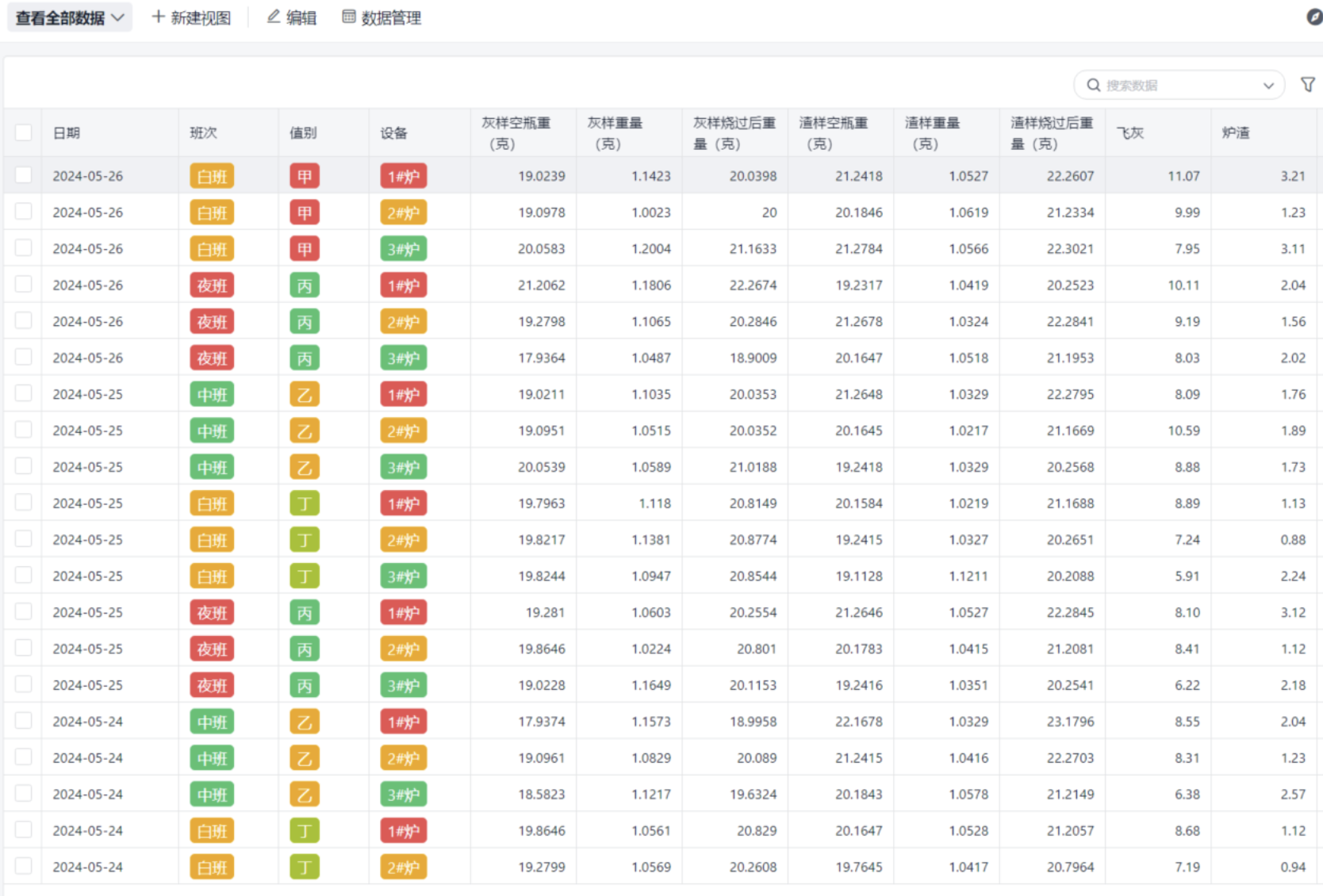Toggle the select-all checkbox in header

click(x=24, y=132)
